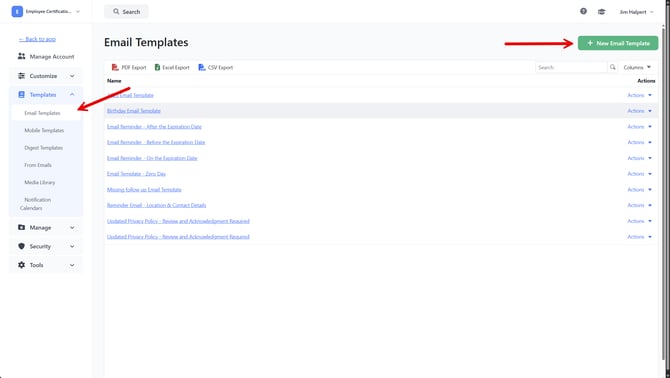Click the New Email Template button
This screenshot has height=378, width=670.
[618, 43]
